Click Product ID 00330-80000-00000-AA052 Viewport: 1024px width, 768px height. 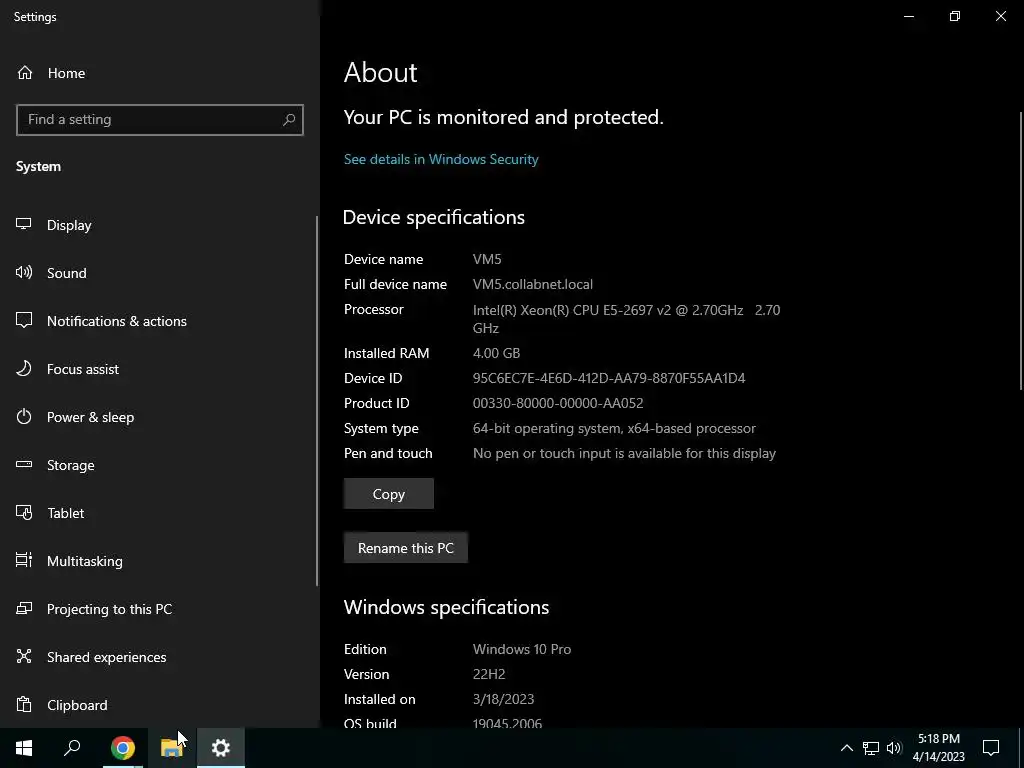pyautogui.click(x=558, y=403)
